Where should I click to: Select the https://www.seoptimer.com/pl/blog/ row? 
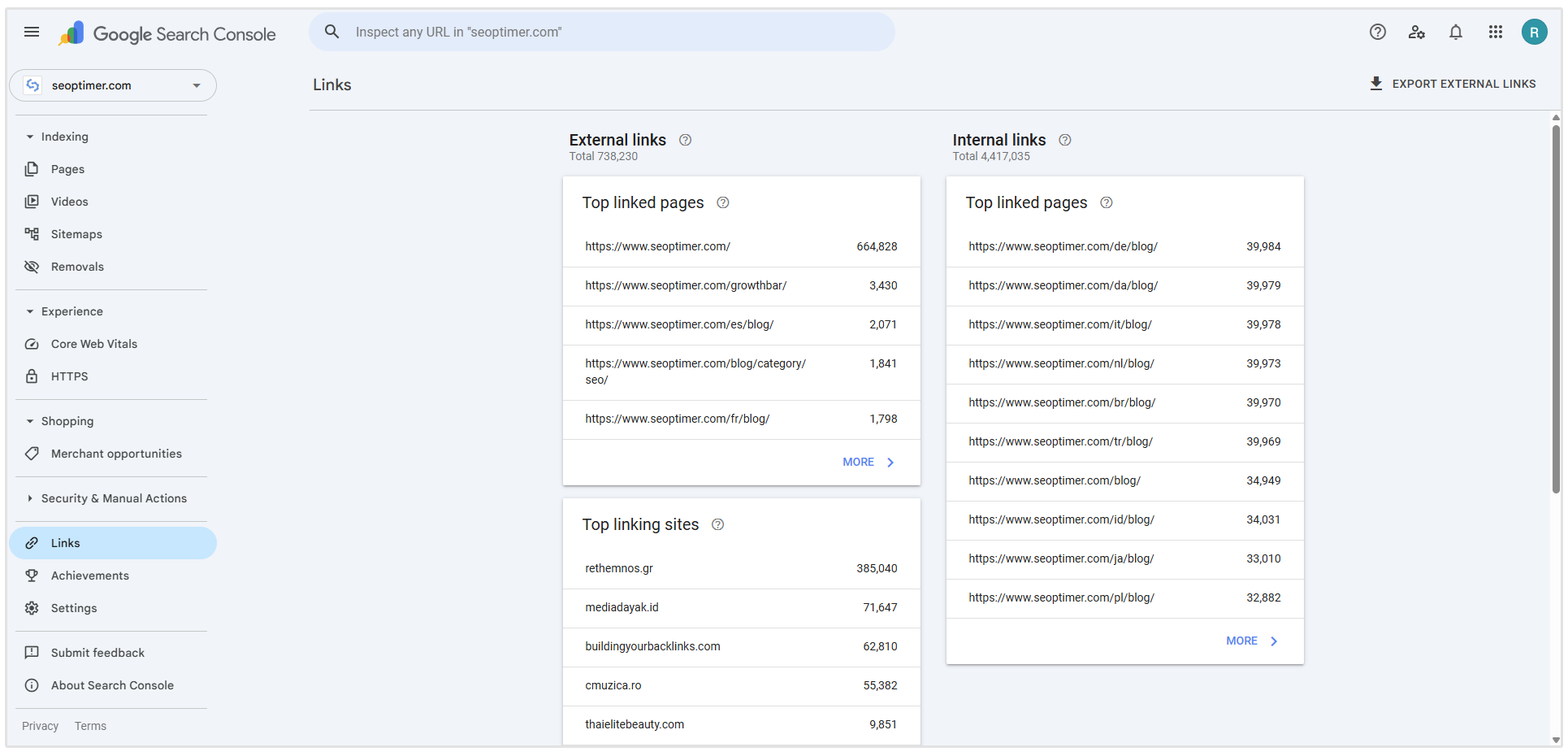[1125, 597]
